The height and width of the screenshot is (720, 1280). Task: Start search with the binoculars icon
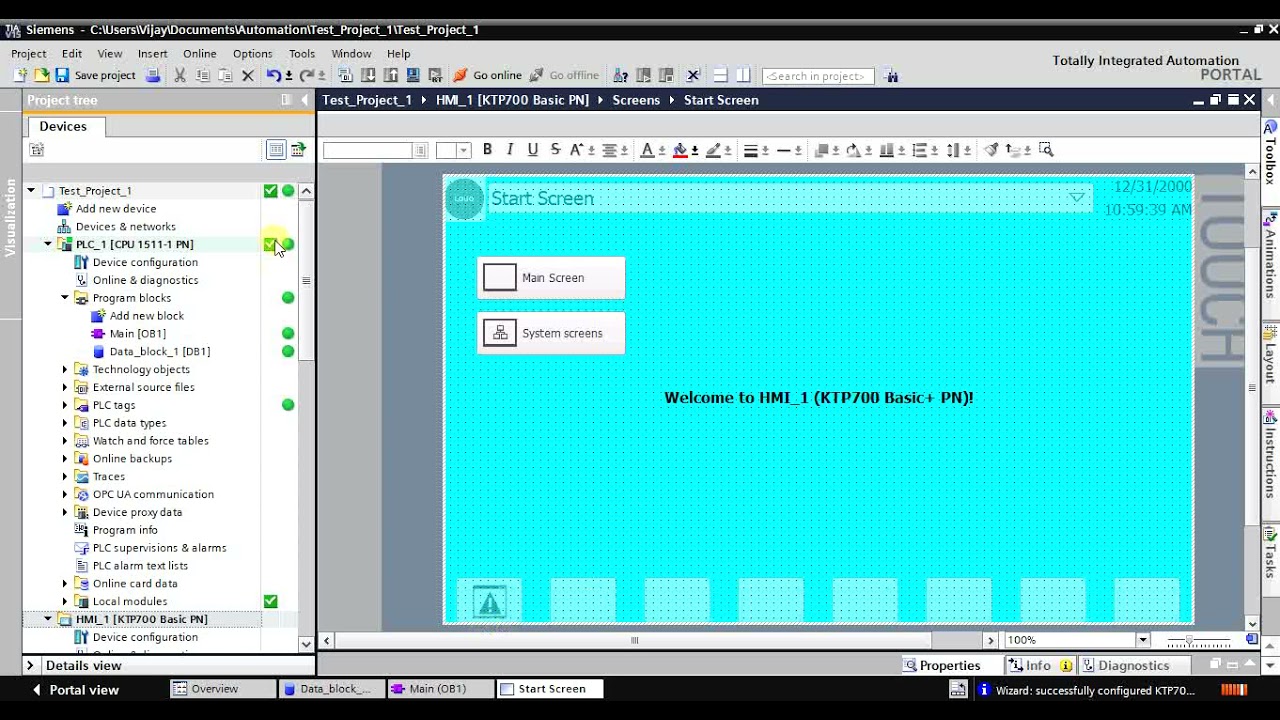pyautogui.click(x=892, y=76)
